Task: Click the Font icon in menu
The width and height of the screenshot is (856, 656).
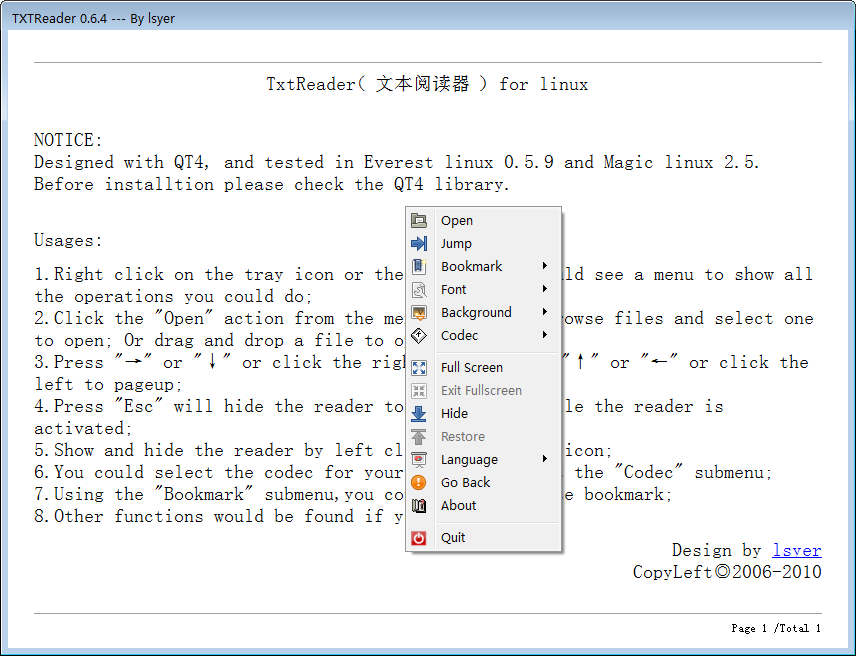Action: tap(419, 289)
